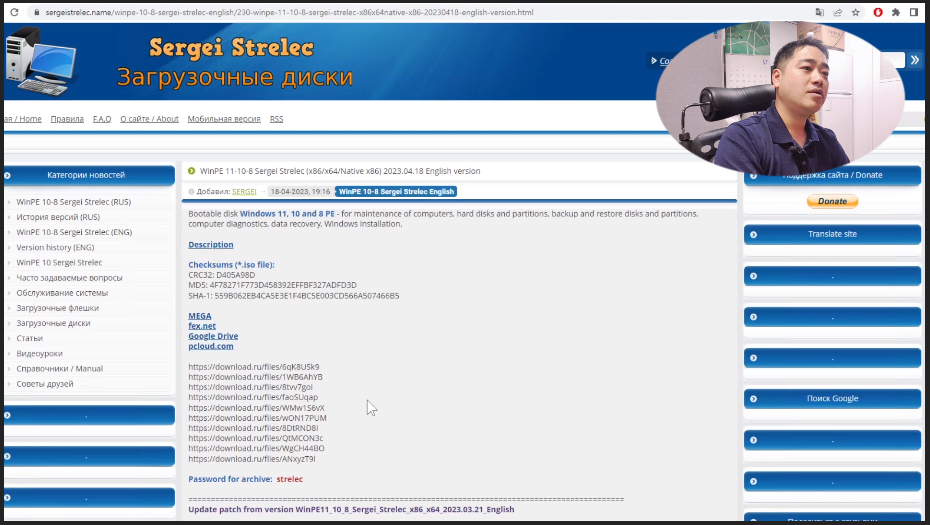This screenshot has width=930, height=525.
Task: Open category WinPE 10-8 Sergei Strelec (ENG)
Action: click(74, 232)
